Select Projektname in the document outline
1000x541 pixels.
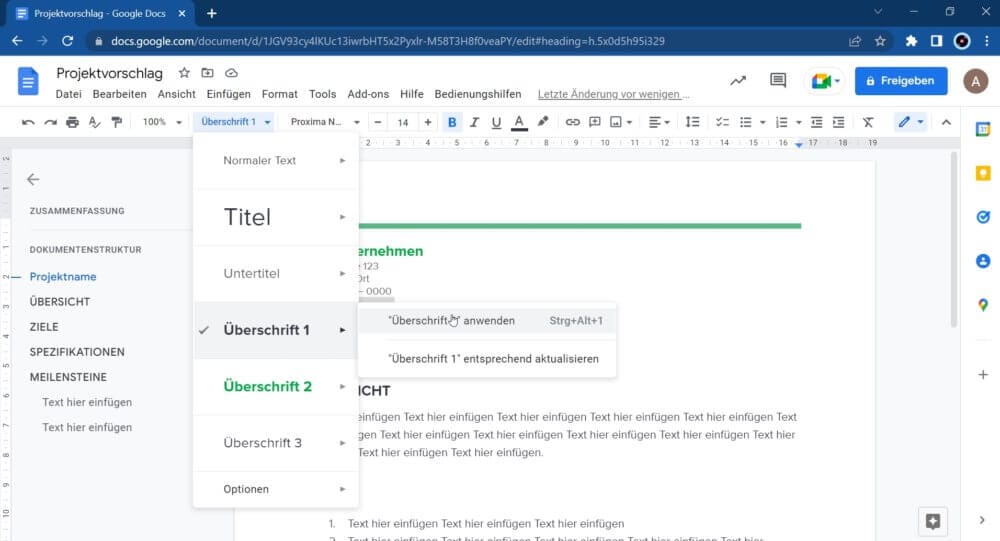[x=63, y=277]
